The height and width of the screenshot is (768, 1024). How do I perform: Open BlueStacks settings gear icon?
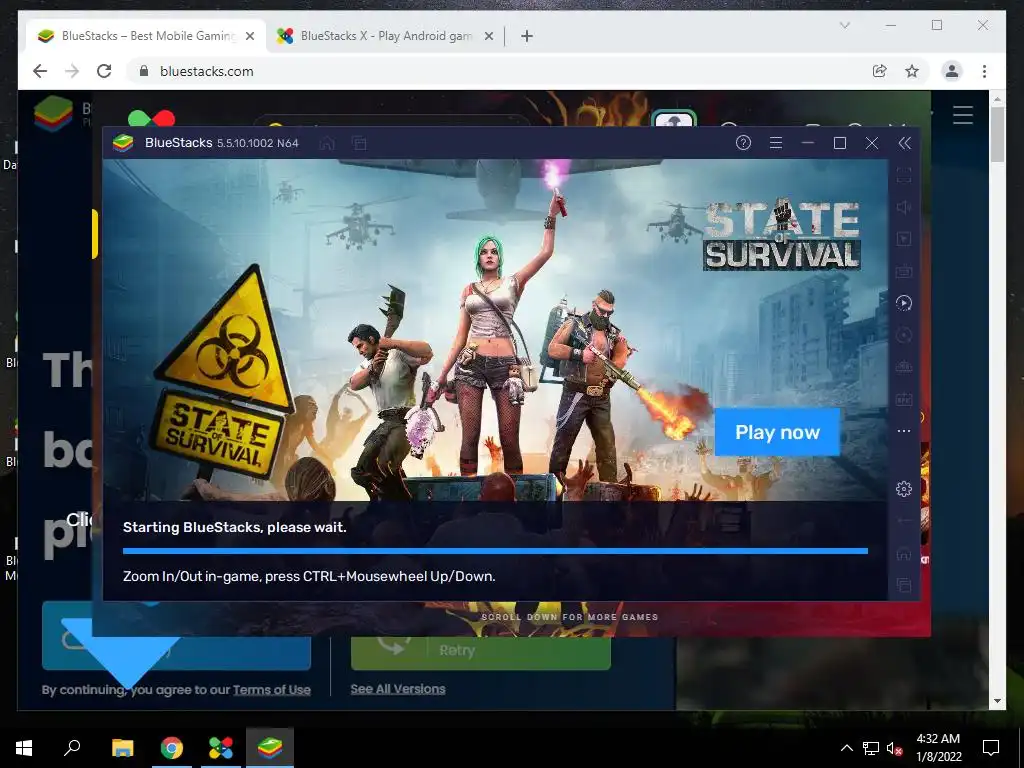coord(904,488)
